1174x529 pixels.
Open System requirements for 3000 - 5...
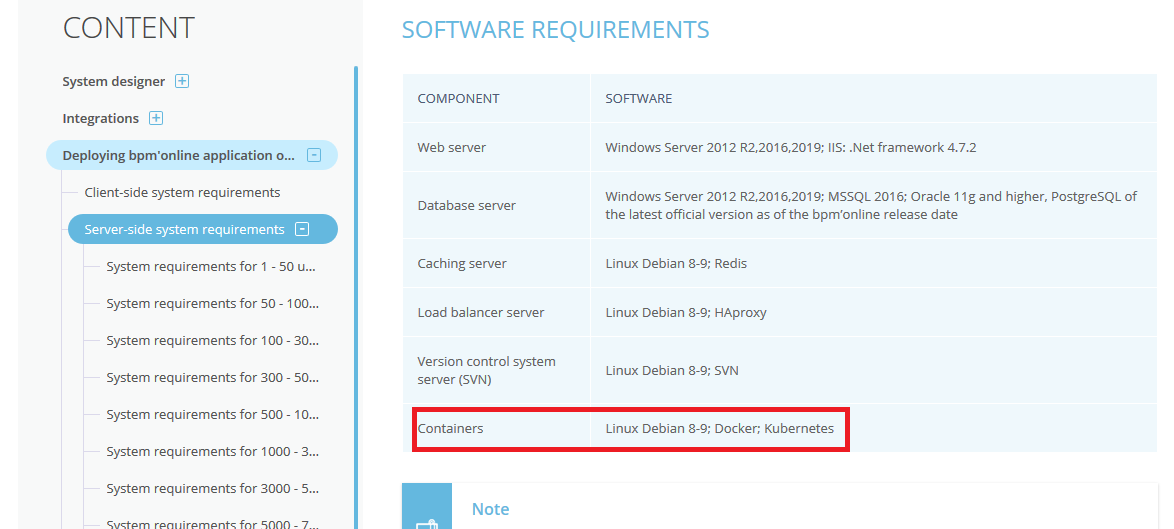[x=212, y=489]
